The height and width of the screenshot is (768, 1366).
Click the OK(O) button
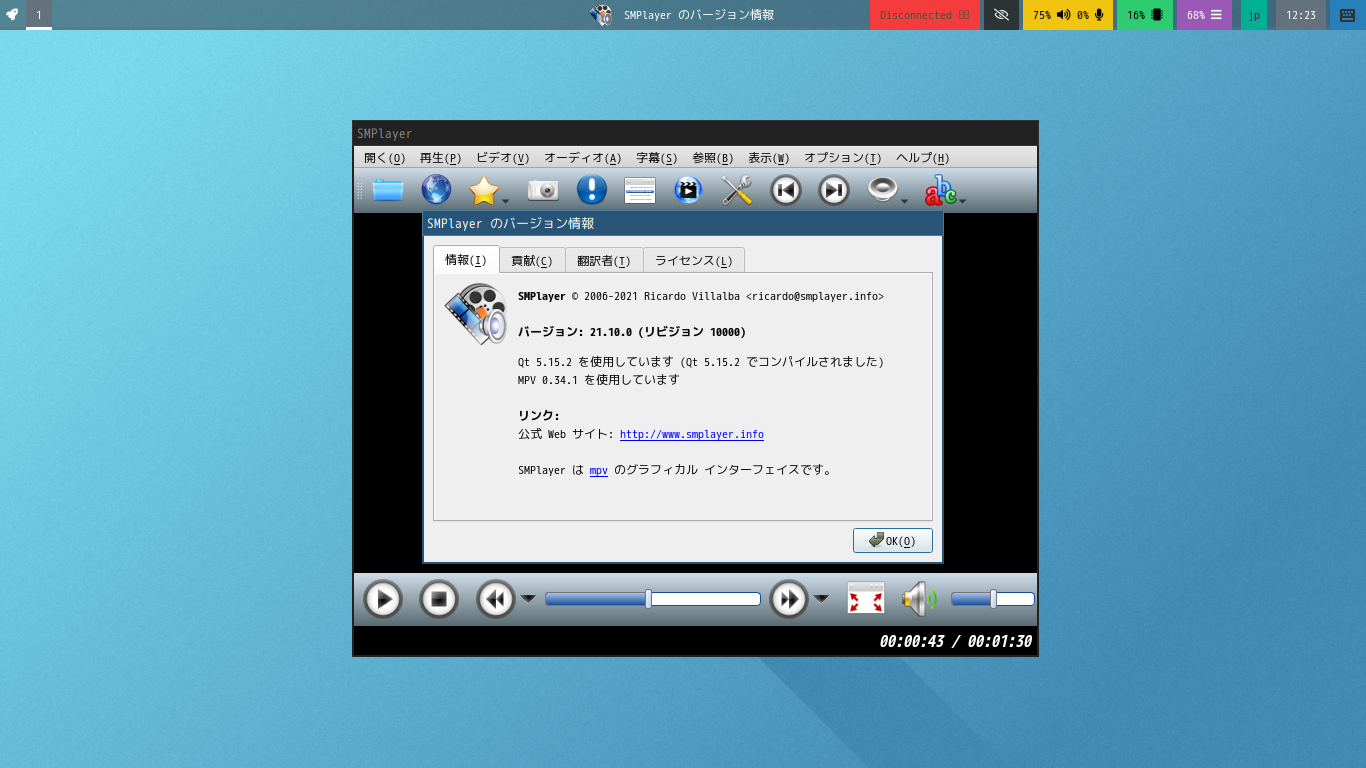pyautogui.click(x=893, y=540)
